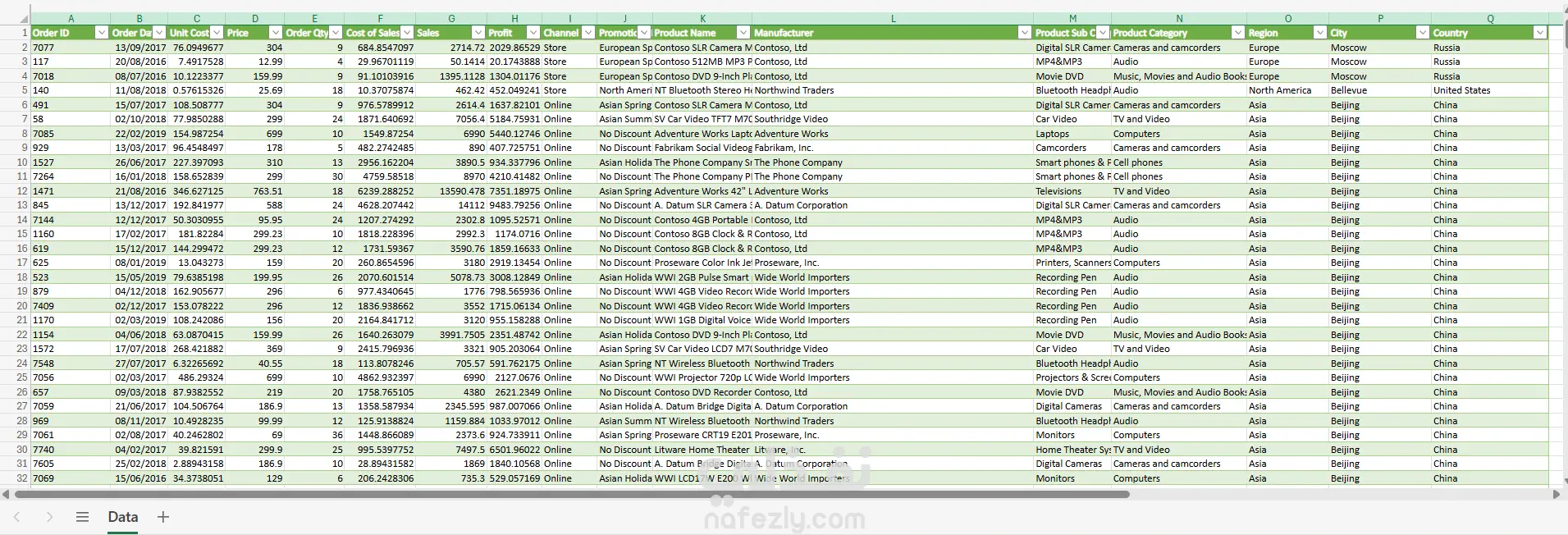Click the profit value 9483.79256
Image resolution: width=1568 pixels, height=535 pixels.
pyautogui.click(x=514, y=205)
